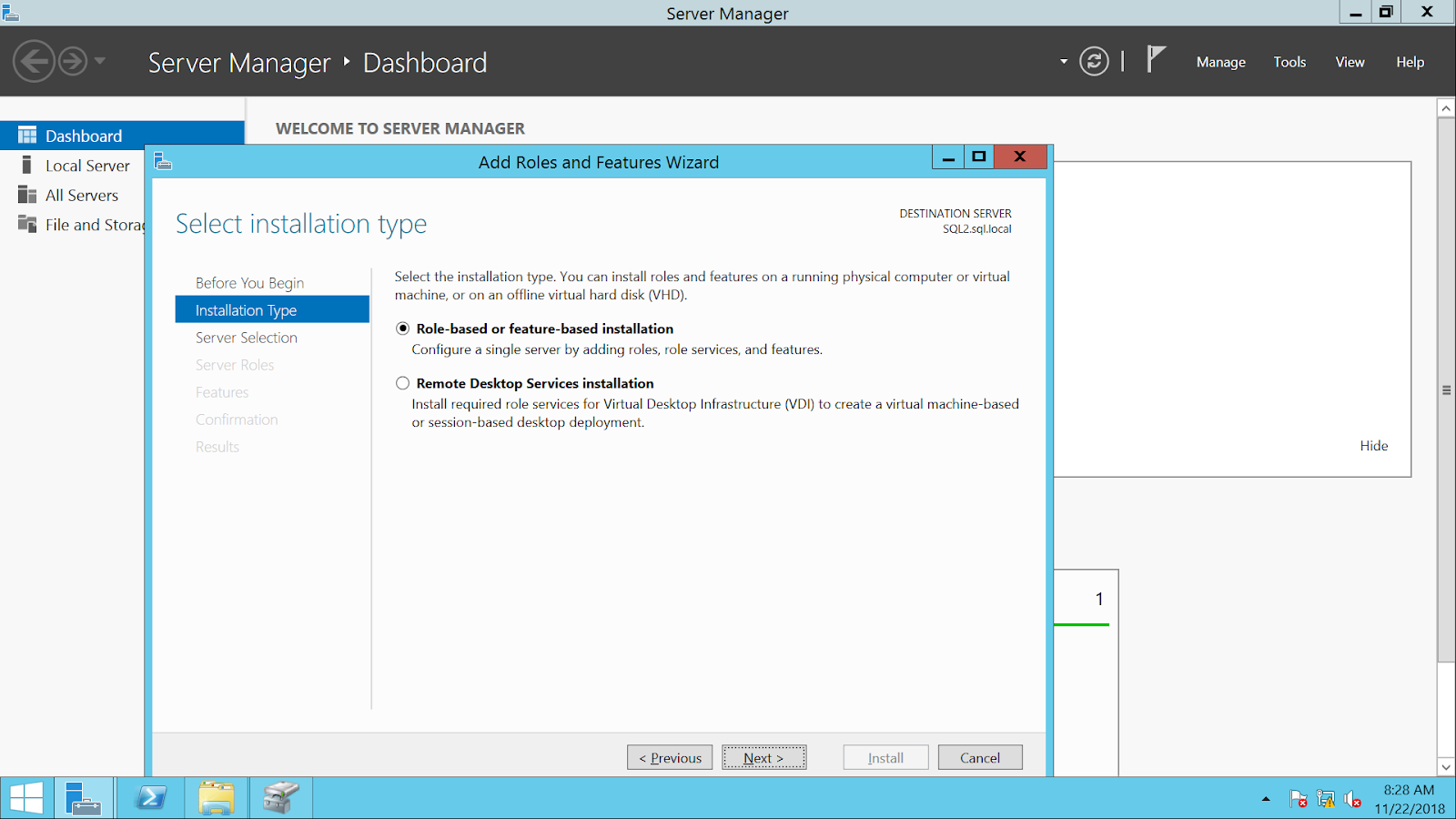Screen dimensions: 1456x819
Task: Click the Dashboard icon in sidebar
Action: [27, 136]
